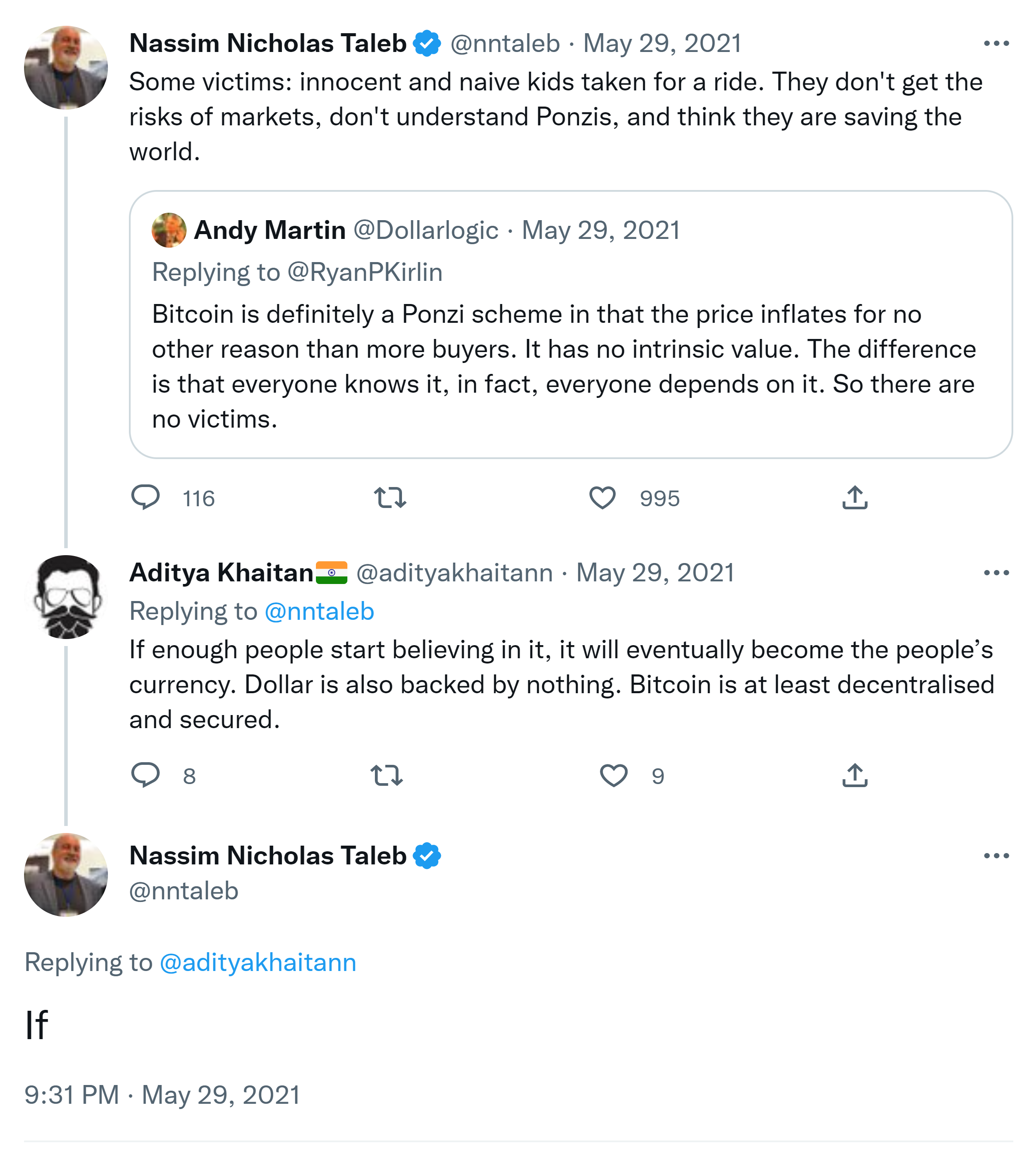This screenshot has height=1161, width=1036.
Task: Reply to Taleb's victims tweet
Action: 146,498
